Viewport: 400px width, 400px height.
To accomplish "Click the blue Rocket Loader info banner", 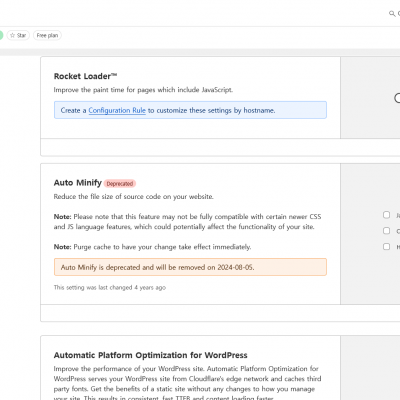I will [190, 110].
